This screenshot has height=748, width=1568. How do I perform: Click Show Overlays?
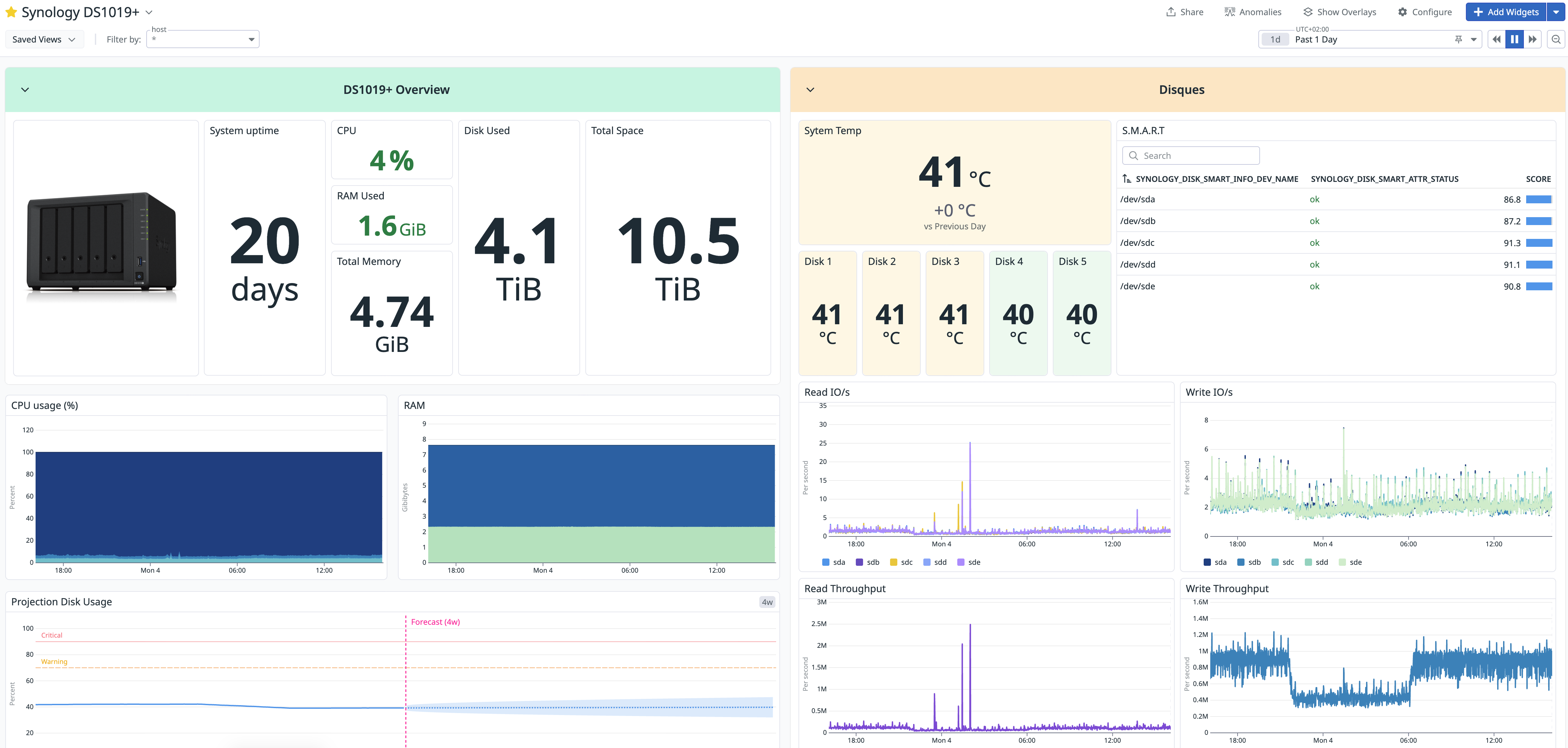tap(1339, 12)
